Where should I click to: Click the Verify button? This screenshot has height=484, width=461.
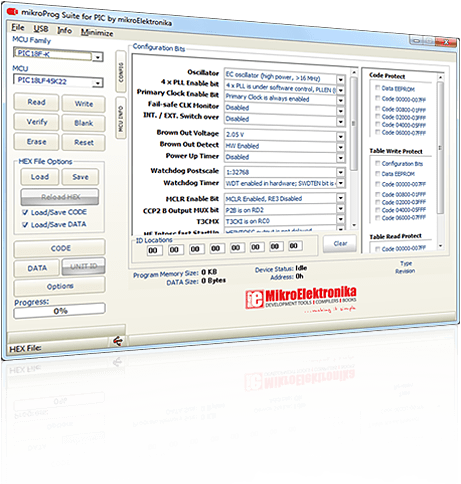click(x=36, y=122)
